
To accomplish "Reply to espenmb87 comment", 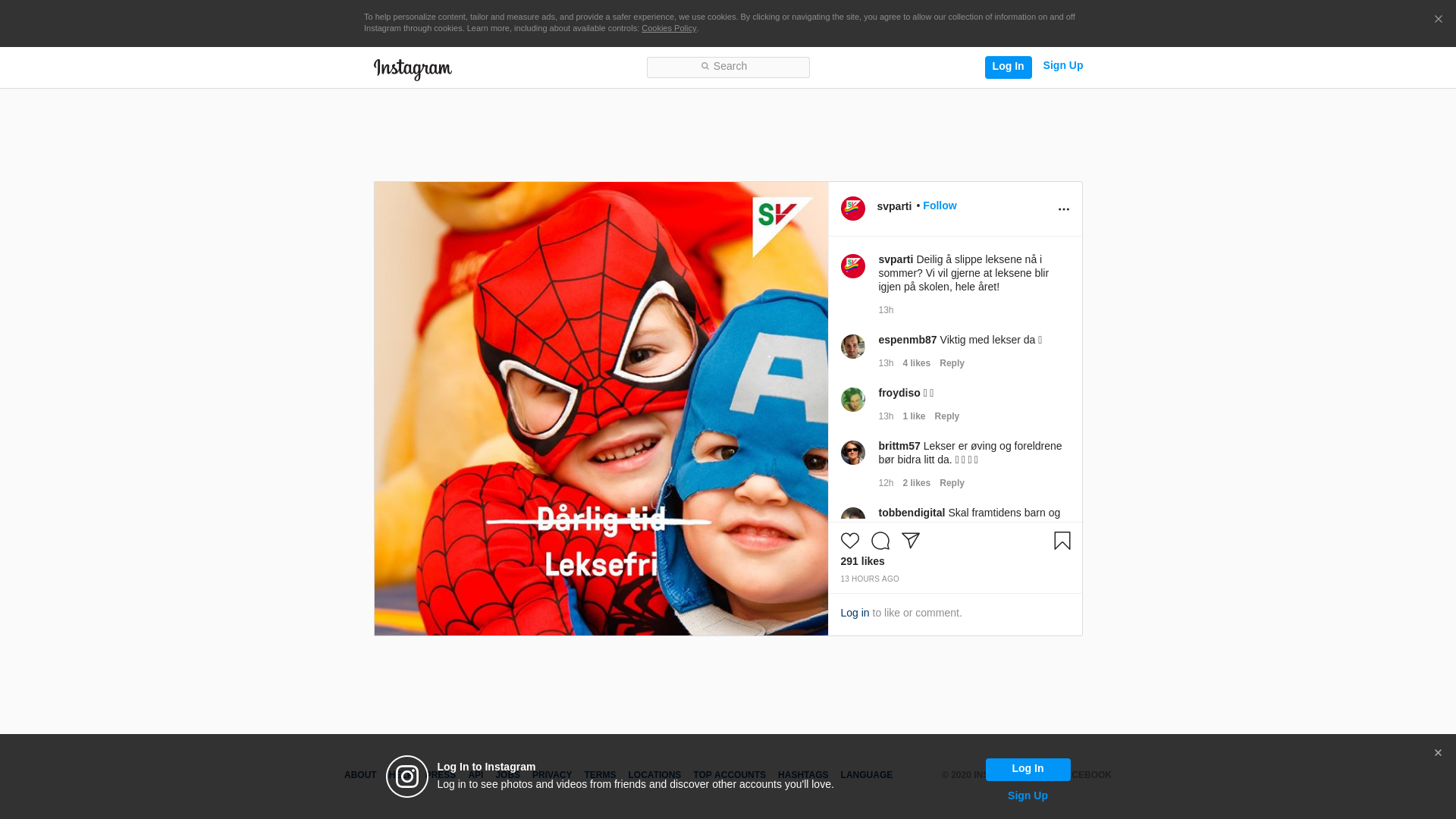I will coord(952,363).
